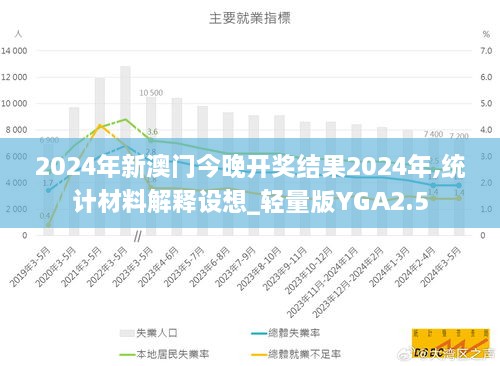Screen dimensions: 500x366
Task: Select x-axis label 2019年3-5月
Action: coord(30,267)
